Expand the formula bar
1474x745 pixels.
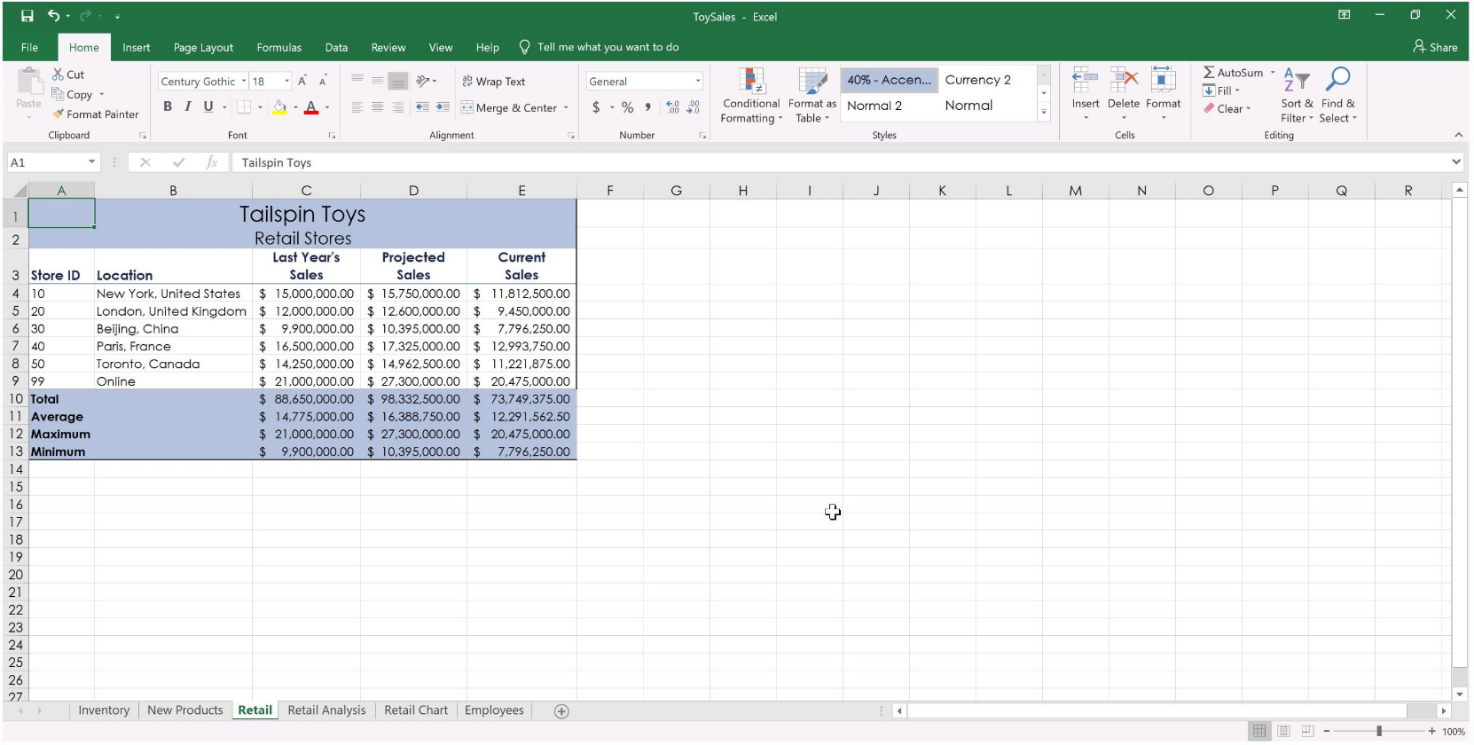pos(1456,162)
